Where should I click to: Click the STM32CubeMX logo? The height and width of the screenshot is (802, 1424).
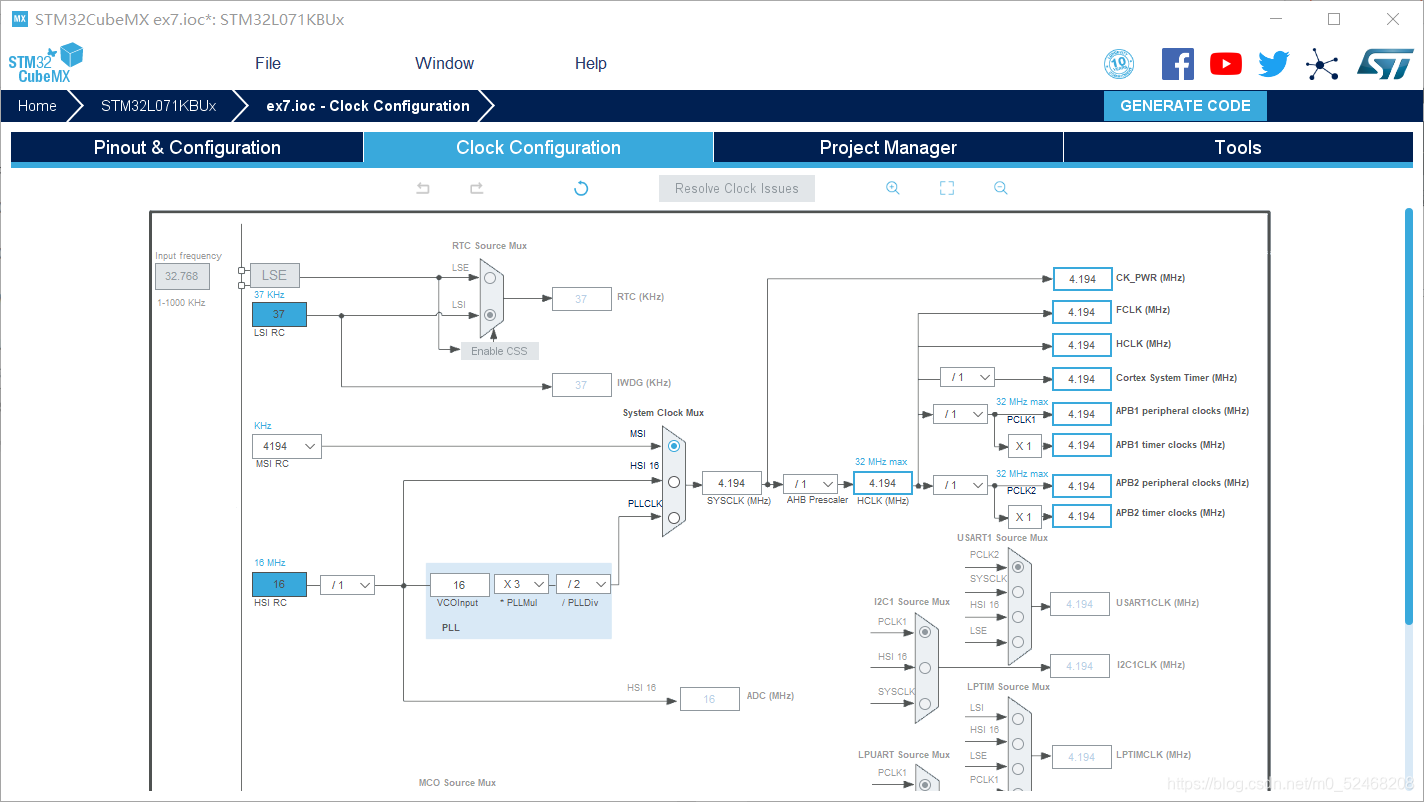pyautogui.click(x=45, y=63)
